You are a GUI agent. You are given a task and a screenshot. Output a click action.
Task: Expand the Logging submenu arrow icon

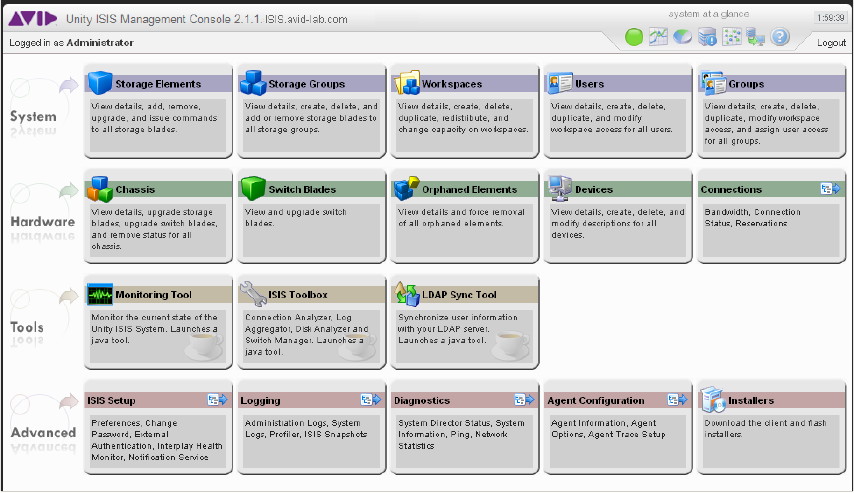pyautogui.click(x=371, y=400)
